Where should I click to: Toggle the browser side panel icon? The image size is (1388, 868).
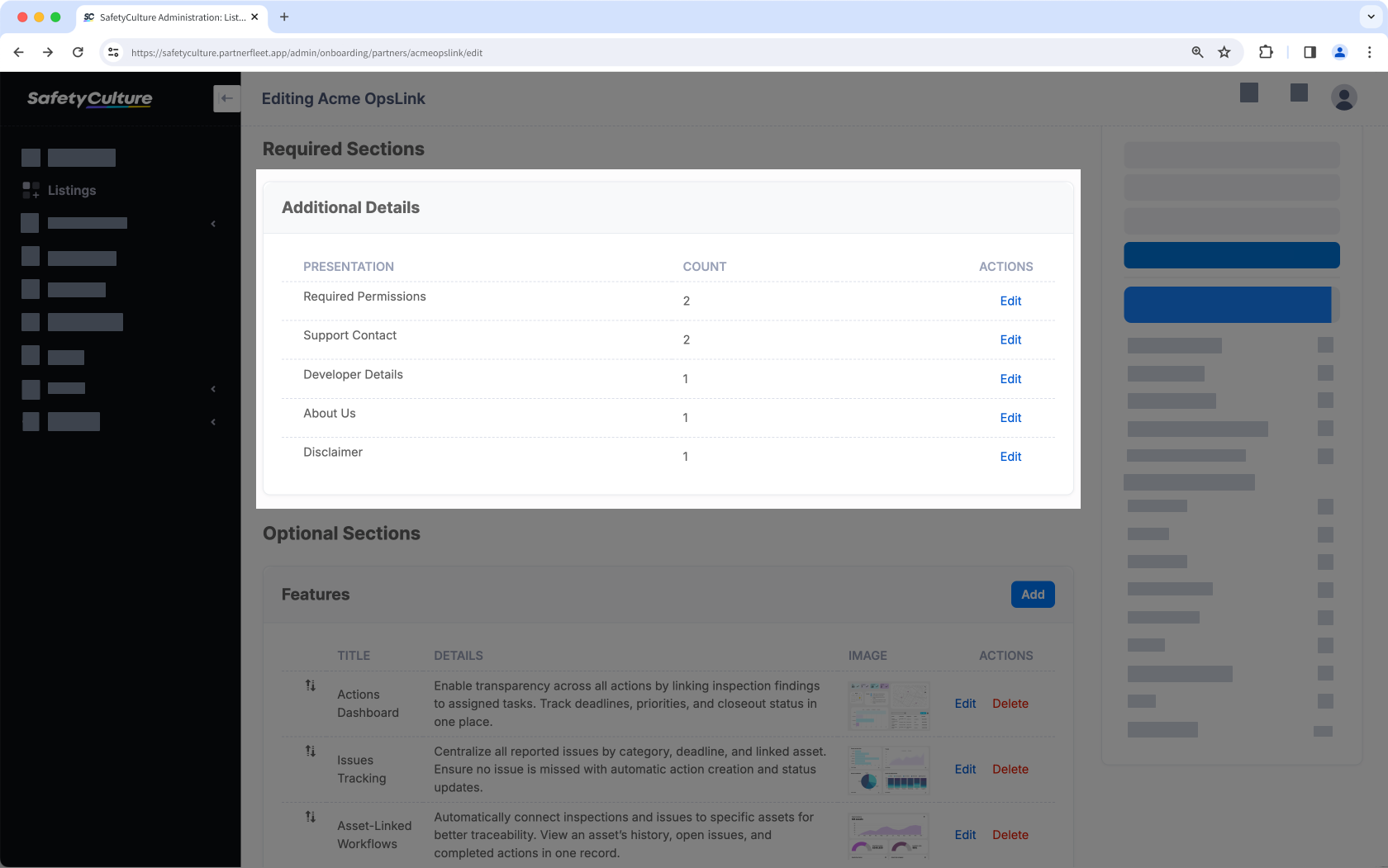(1310, 52)
